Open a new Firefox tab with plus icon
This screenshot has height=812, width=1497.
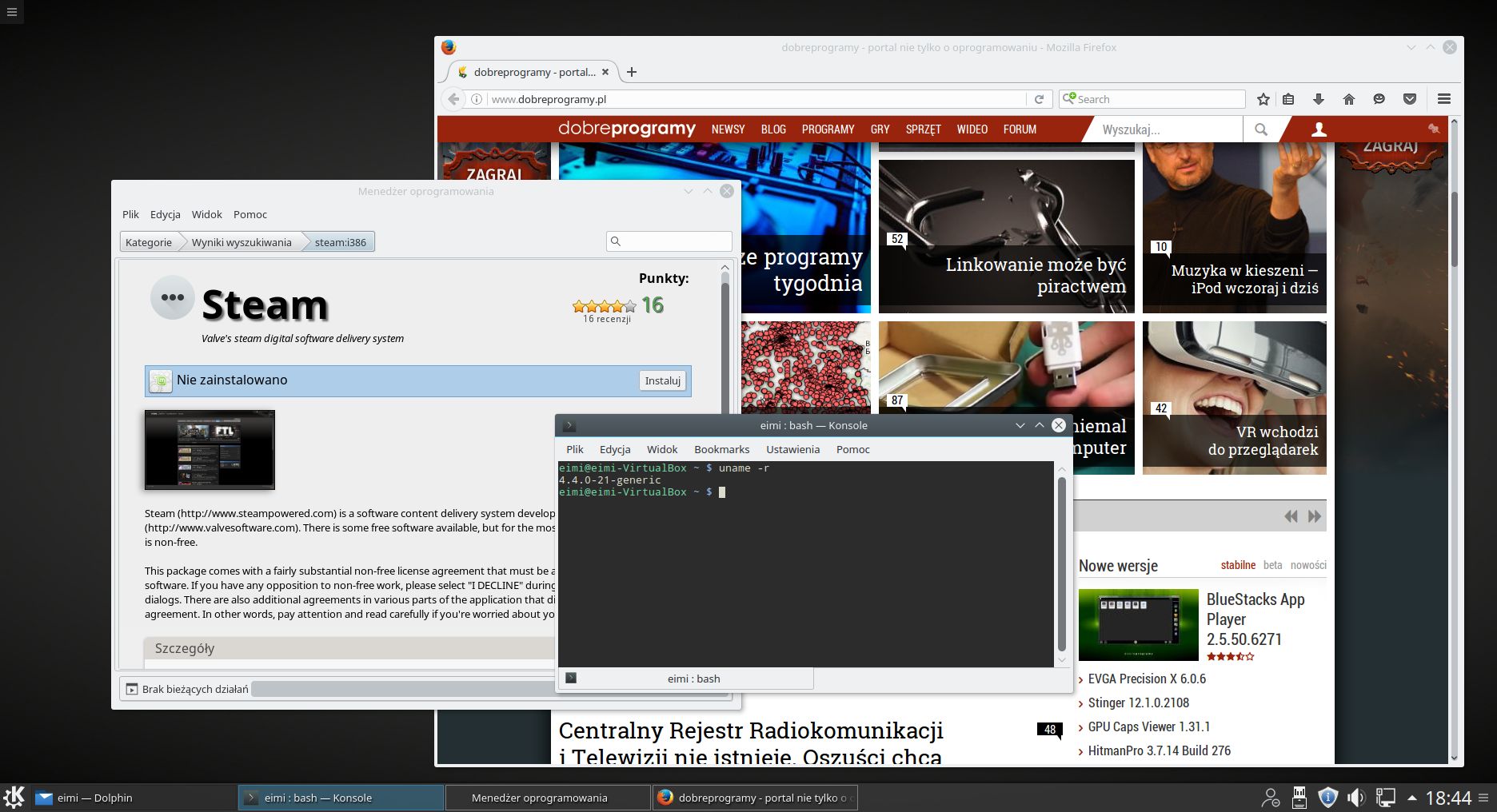632,72
